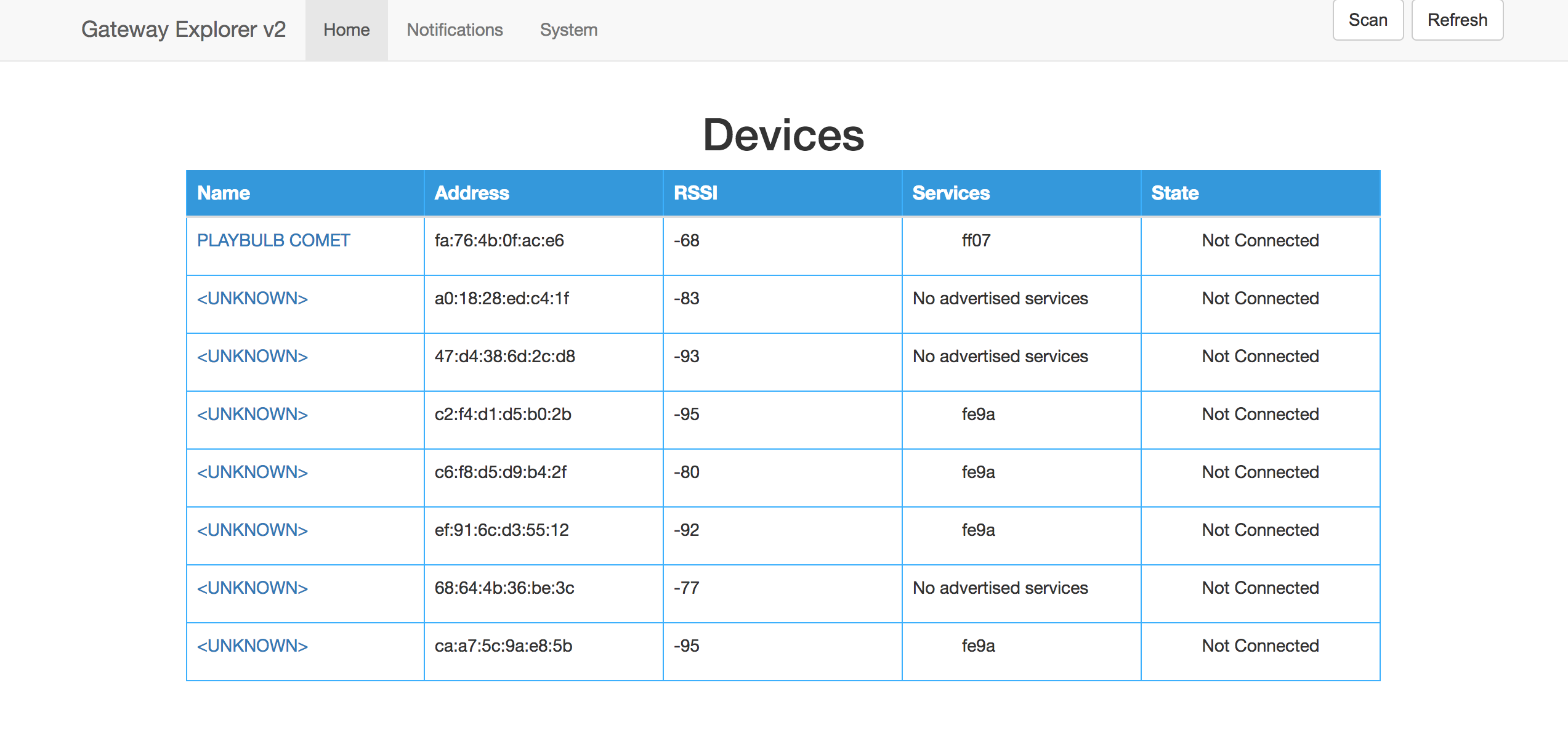Open the PLAYBULB COMET device
Viewport: 1568px width, 733px height.
click(x=273, y=240)
